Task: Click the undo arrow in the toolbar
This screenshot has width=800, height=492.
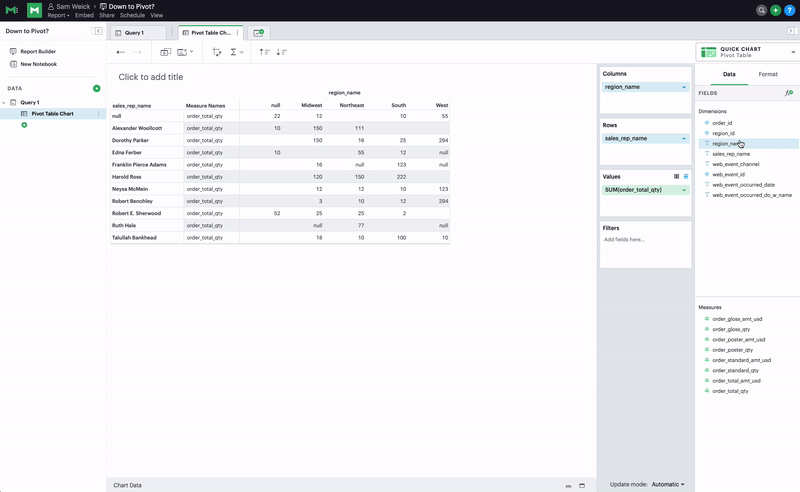Action: 121,52
